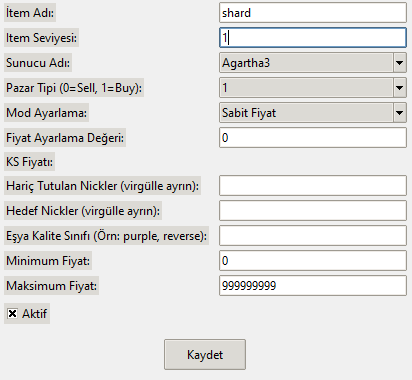The height and width of the screenshot is (380, 412).
Task: Uncheck the Aktif checkbox
Action: [x=12, y=314]
